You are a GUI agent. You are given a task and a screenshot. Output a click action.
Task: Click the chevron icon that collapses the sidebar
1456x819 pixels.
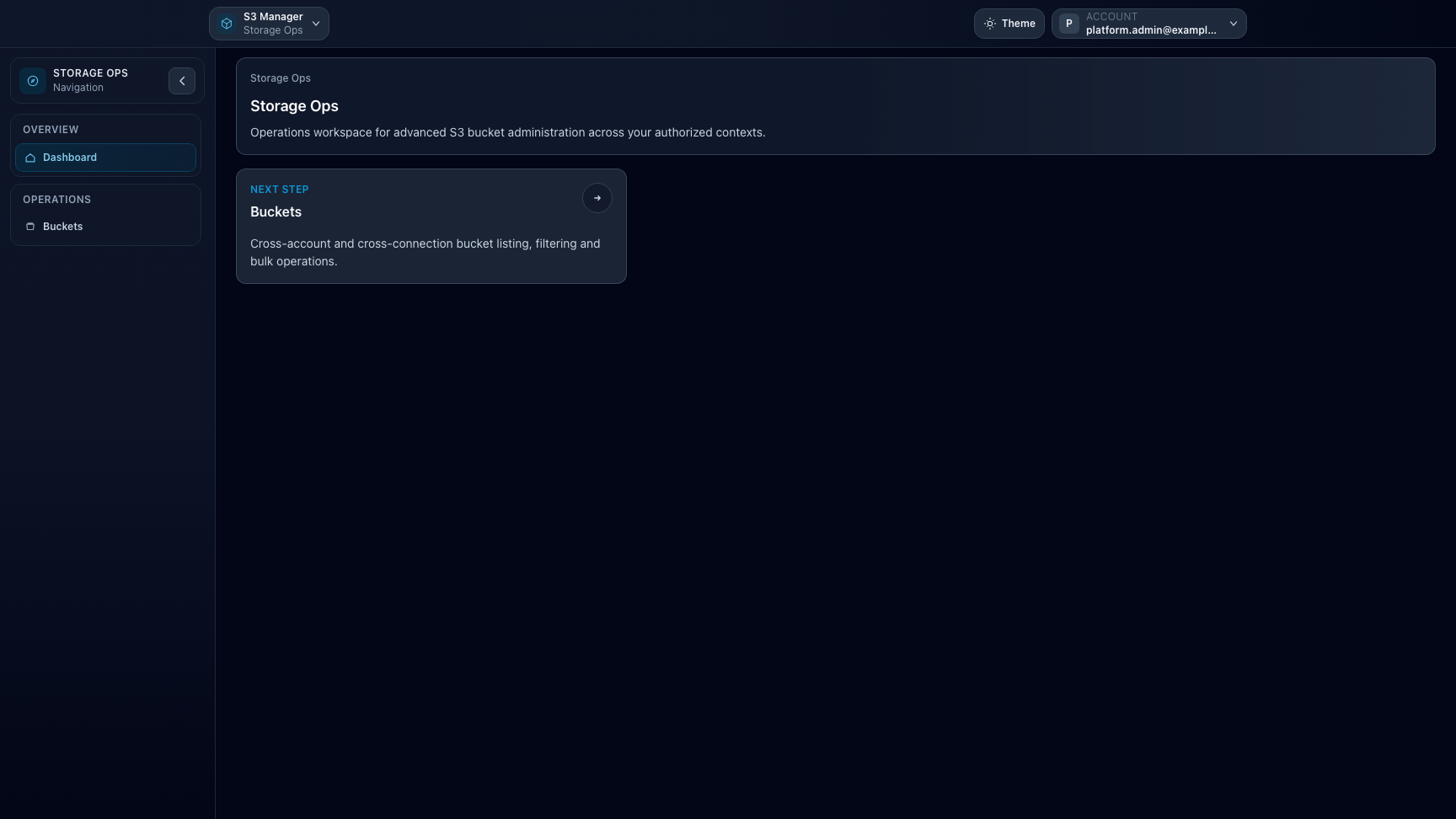click(182, 80)
